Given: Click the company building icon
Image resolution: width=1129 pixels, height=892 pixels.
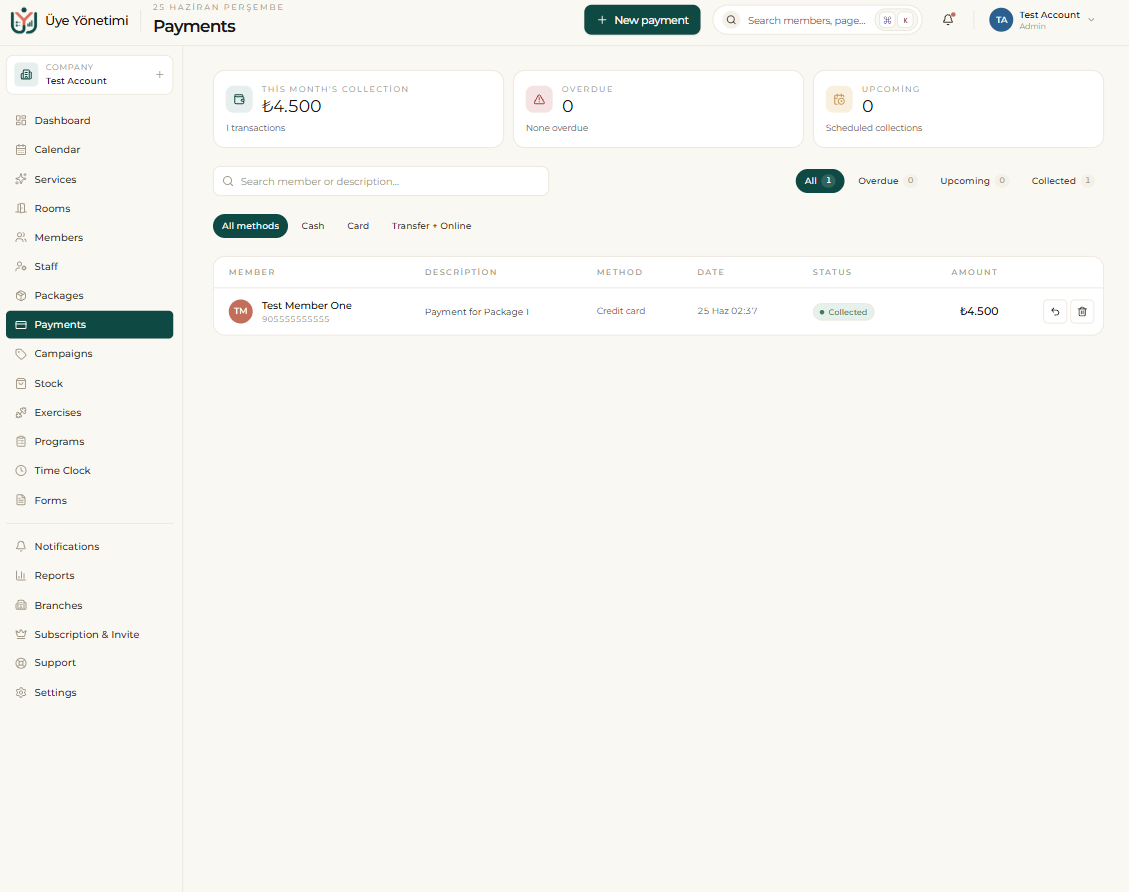Looking at the screenshot, I should tap(27, 74).
